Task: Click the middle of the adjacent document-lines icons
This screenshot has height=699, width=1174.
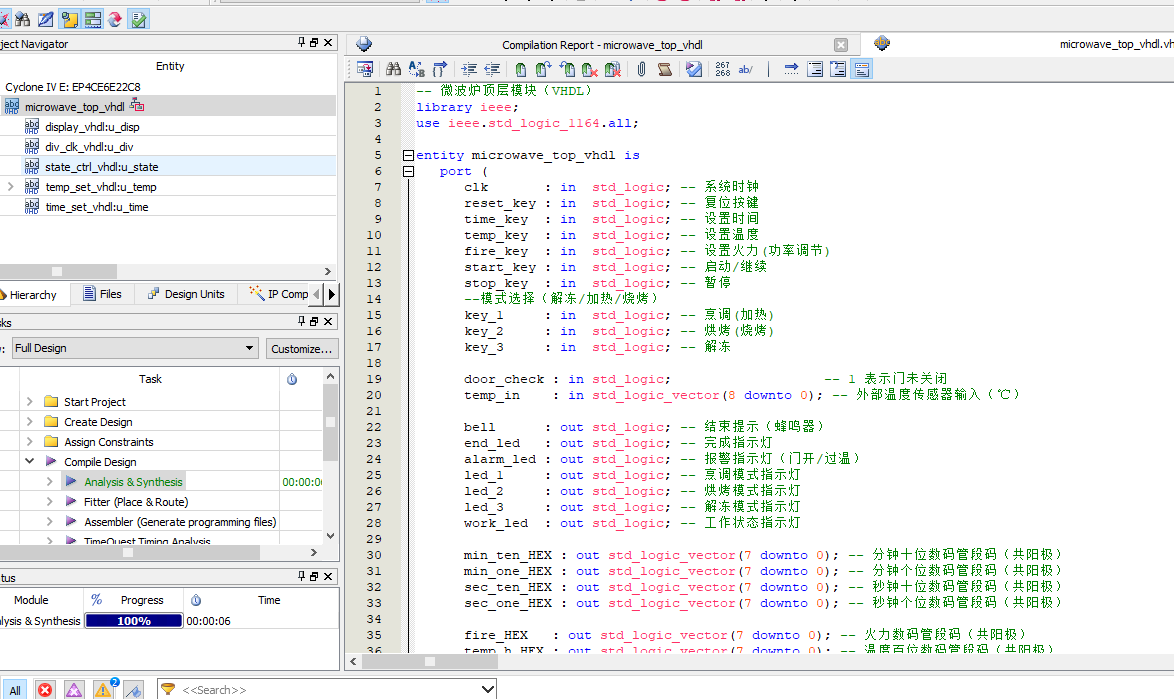Action: (838, 70)
